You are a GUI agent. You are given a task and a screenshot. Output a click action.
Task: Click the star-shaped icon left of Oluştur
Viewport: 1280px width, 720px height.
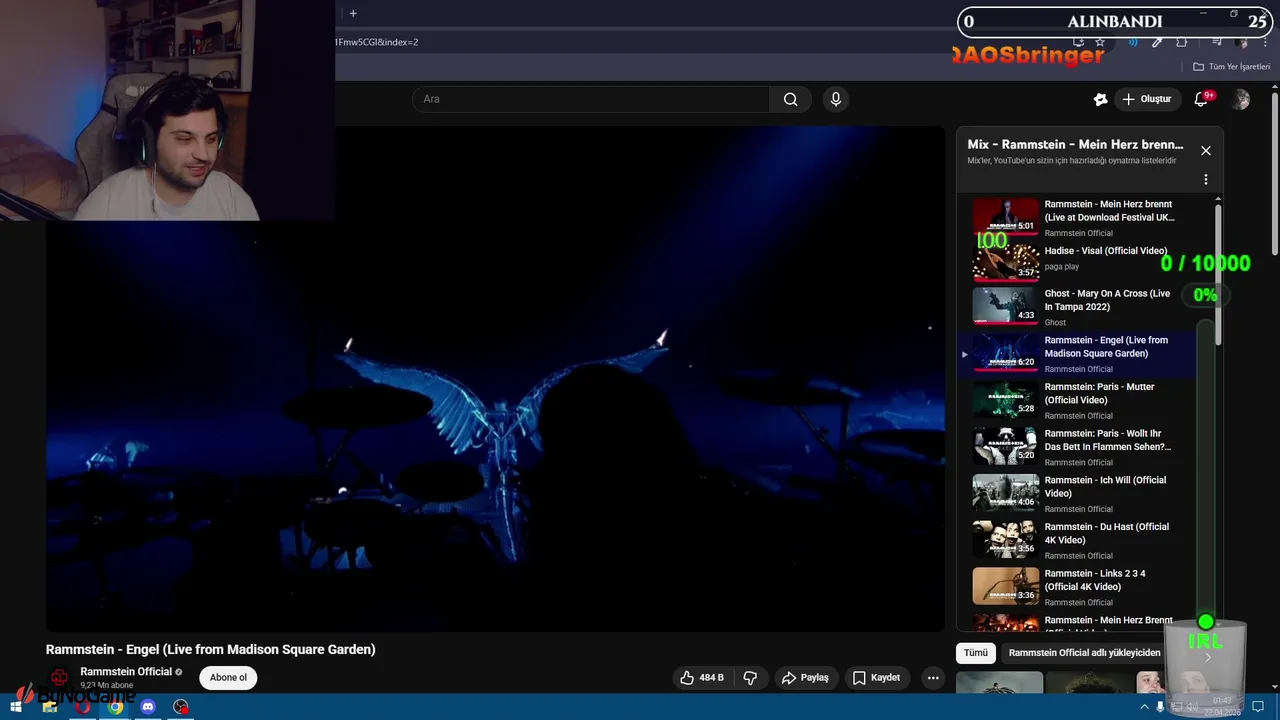(1100, 99)
